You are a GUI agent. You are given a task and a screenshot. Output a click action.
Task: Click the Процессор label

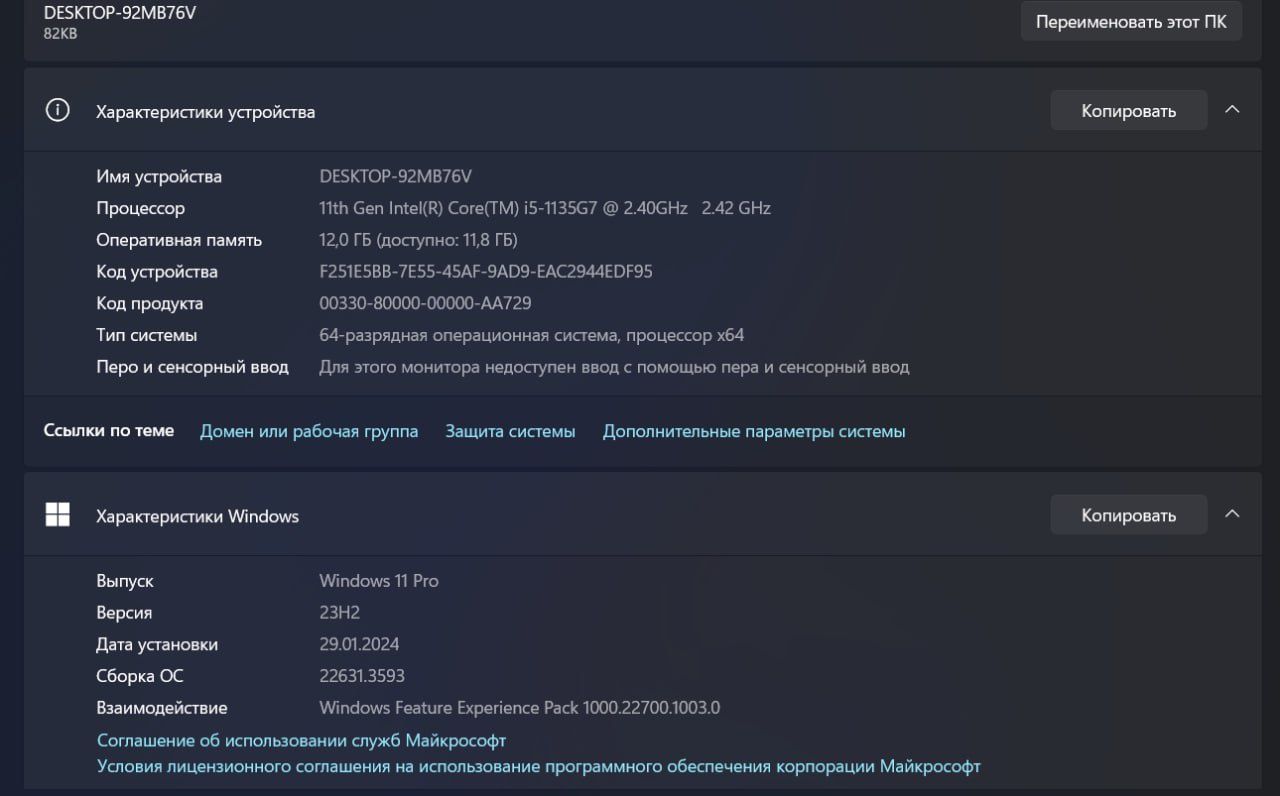pos(140,208)
